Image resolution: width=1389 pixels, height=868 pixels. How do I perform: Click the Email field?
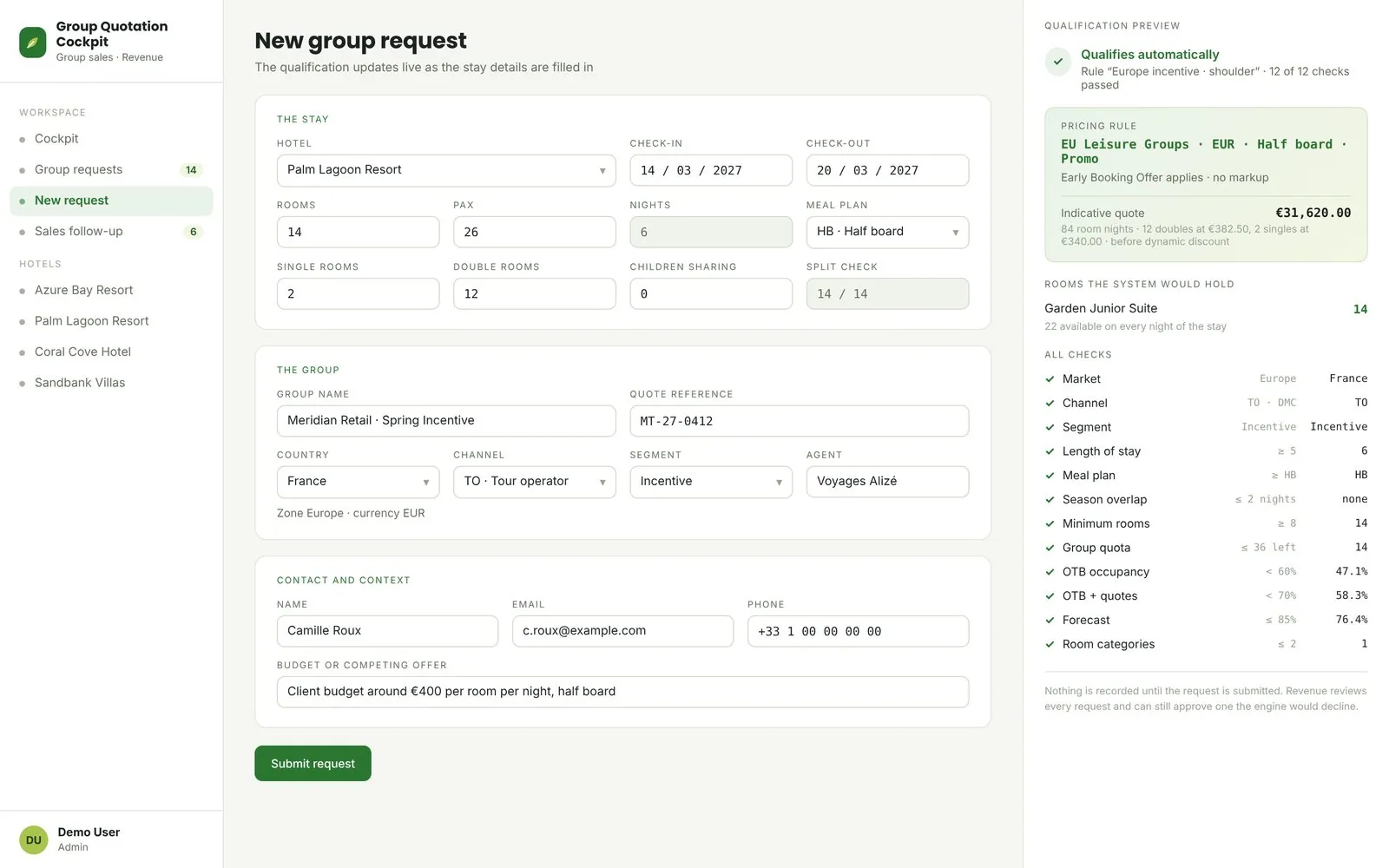pyautogui.click(x=622, y=631)
